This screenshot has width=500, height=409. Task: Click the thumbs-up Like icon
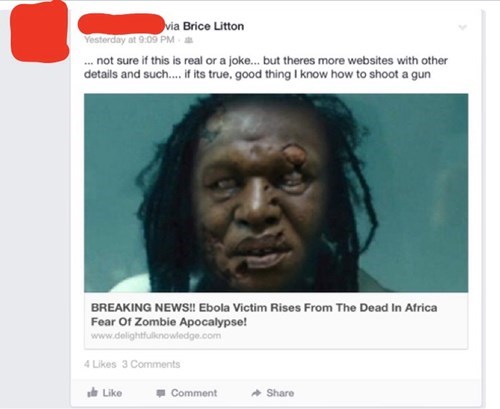pos(92,392)
